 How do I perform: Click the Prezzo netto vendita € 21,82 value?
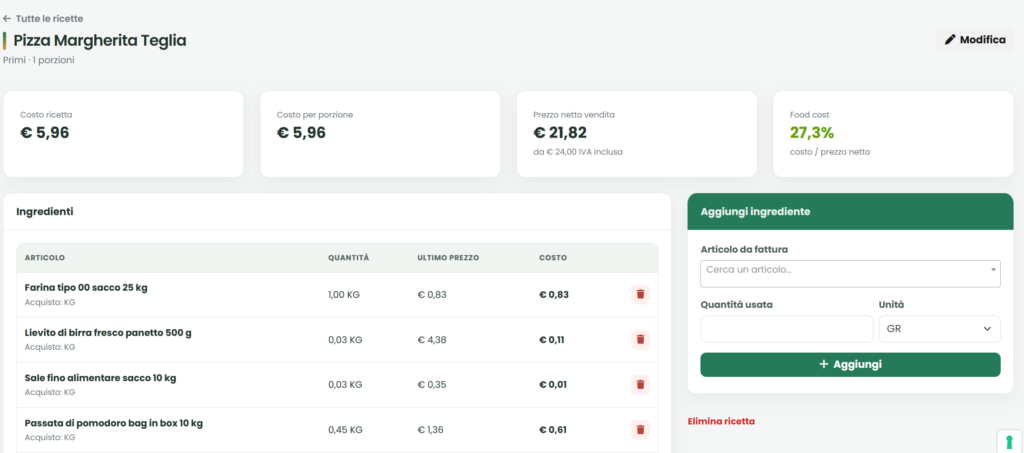560,133
